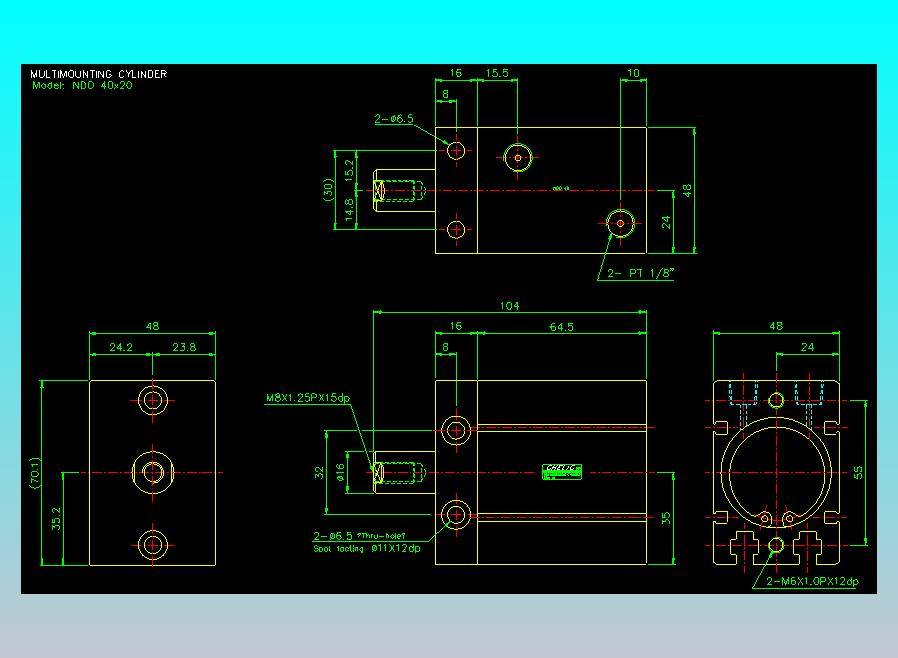The width and height of the screenshot is (898, 658).
Task: Select the (70.1) reference dimension
Action: pos(36,472)
